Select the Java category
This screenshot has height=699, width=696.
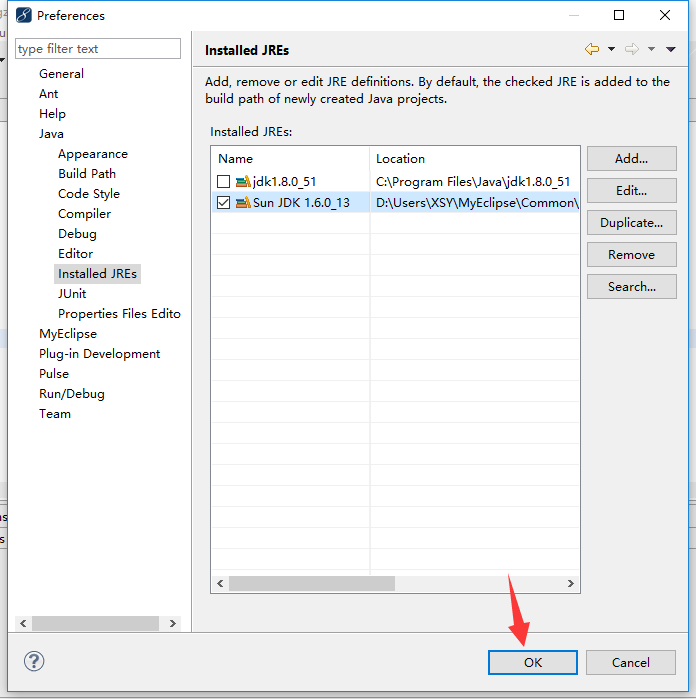(x=51, y=134)
